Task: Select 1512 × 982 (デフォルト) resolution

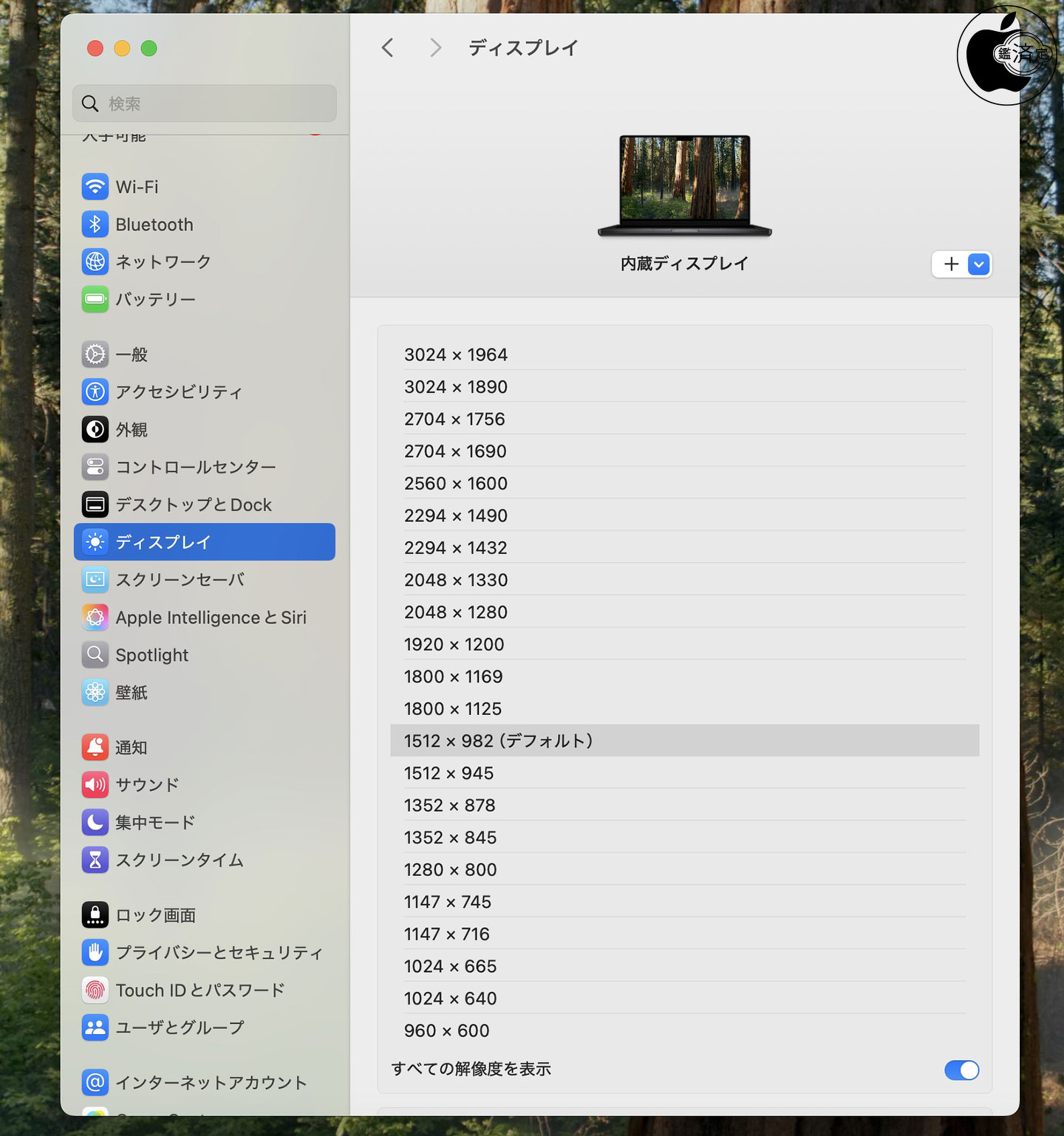Action: 498,741
